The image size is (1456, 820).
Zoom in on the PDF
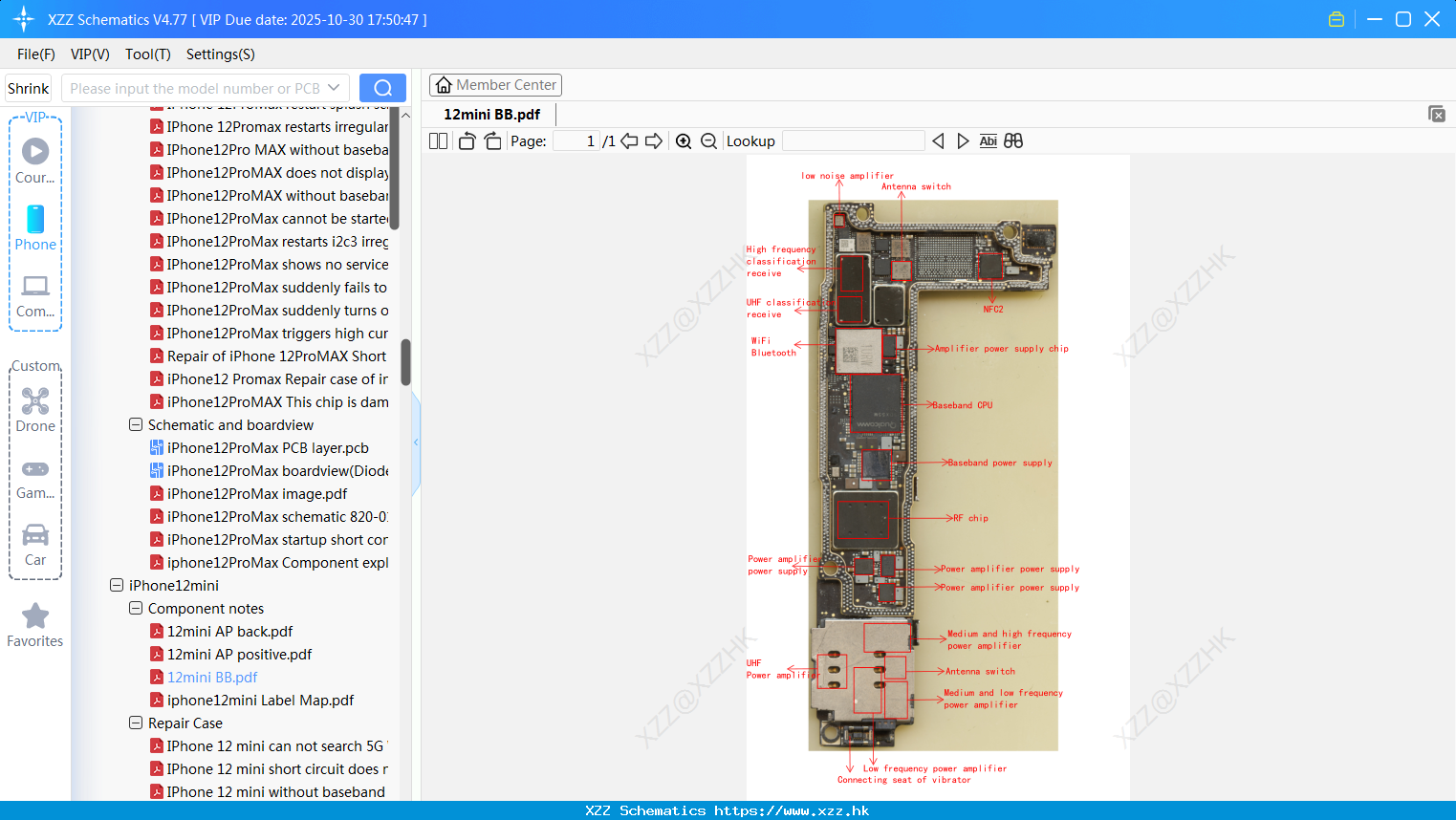point(684,141)
